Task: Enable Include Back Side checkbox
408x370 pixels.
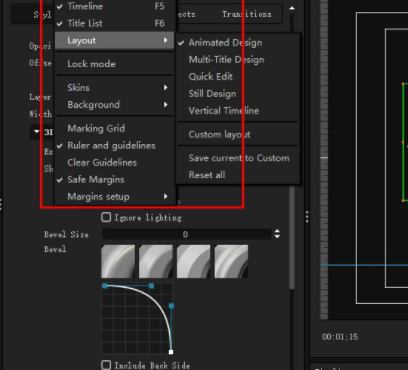Action: (106, 365)
